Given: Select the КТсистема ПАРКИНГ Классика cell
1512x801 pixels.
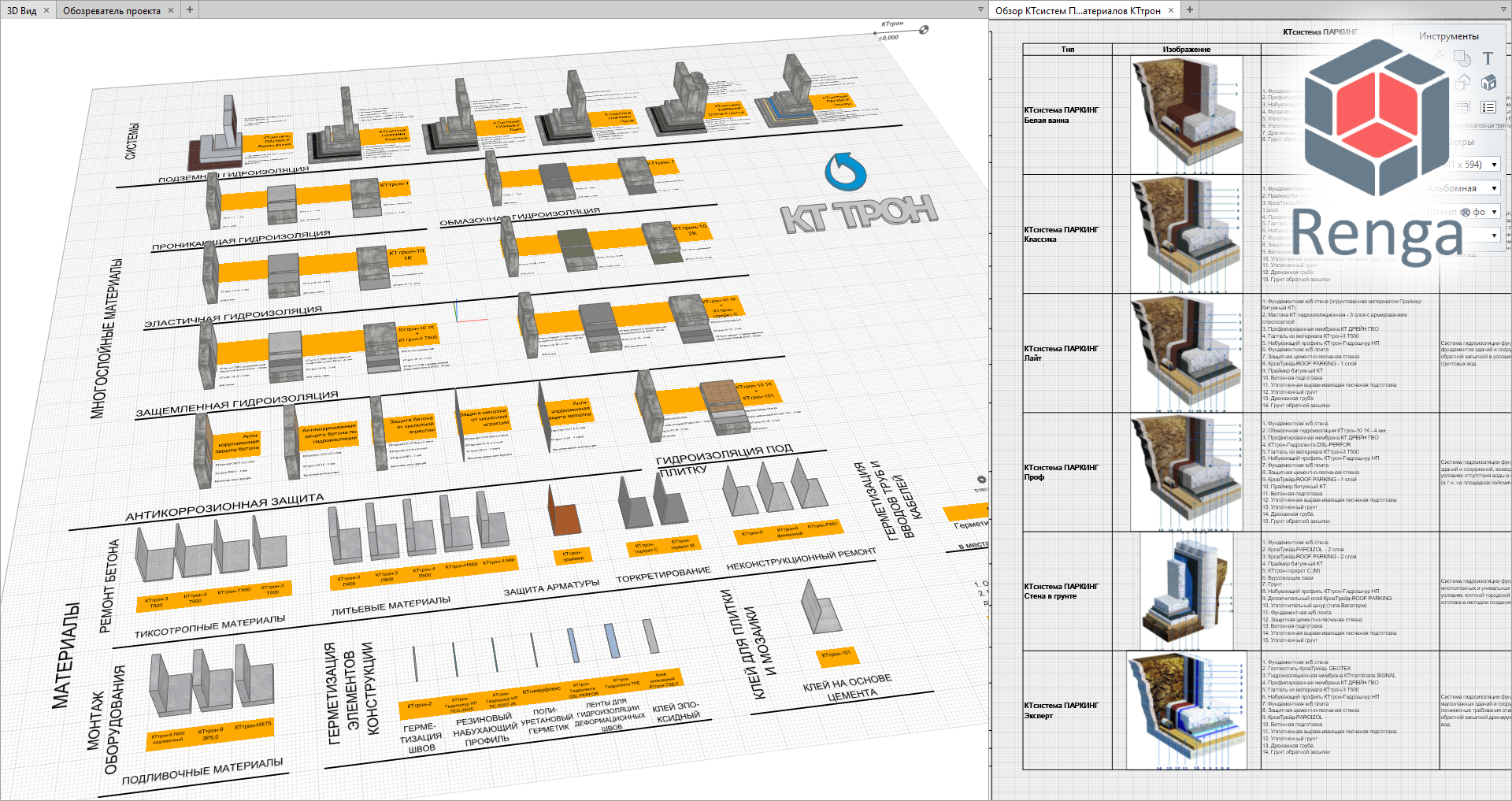Looking at the screenshot, I should 1067,234.
